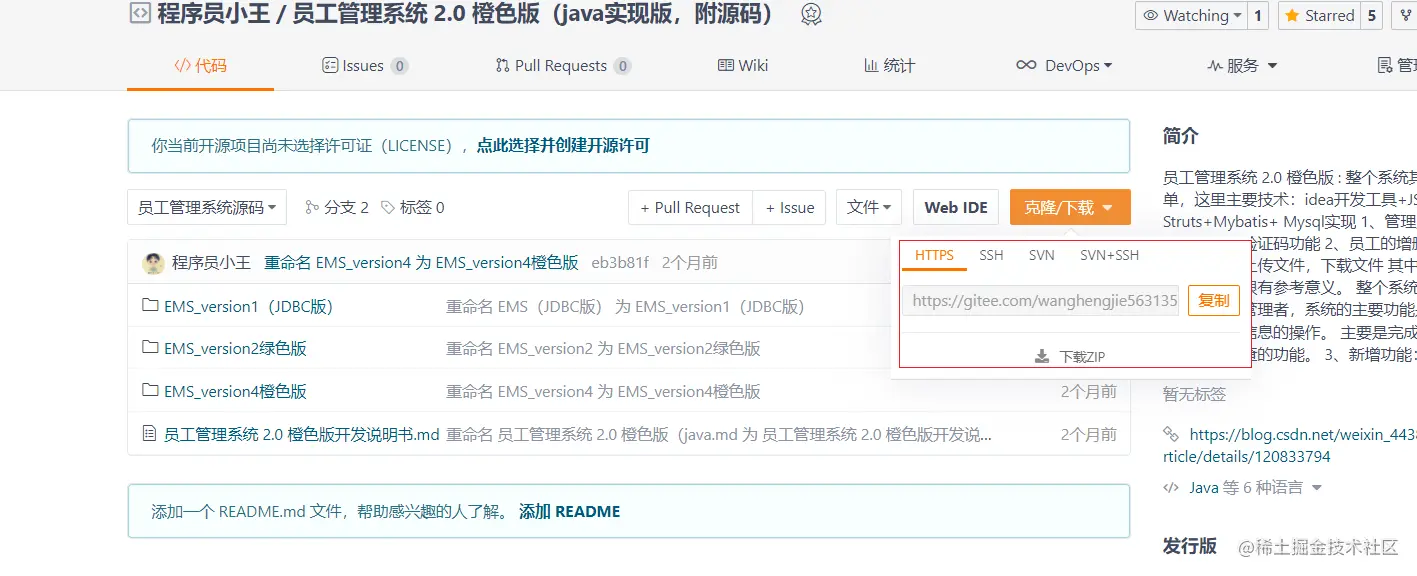Click 下载ZIP download link
This screenshot has height=576, width=1417.
[x=1070, y=356]
